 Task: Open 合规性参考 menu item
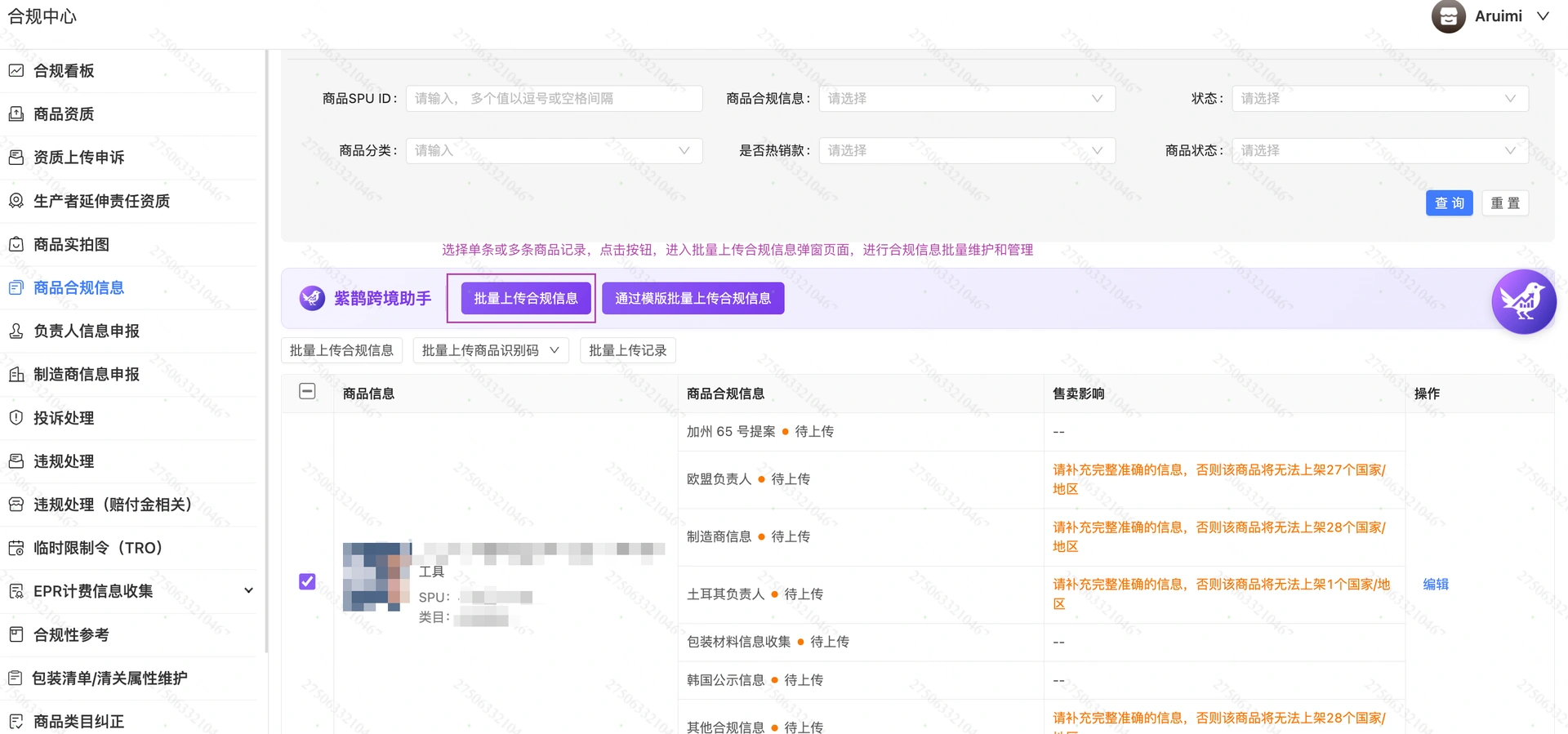pos(71,634)
